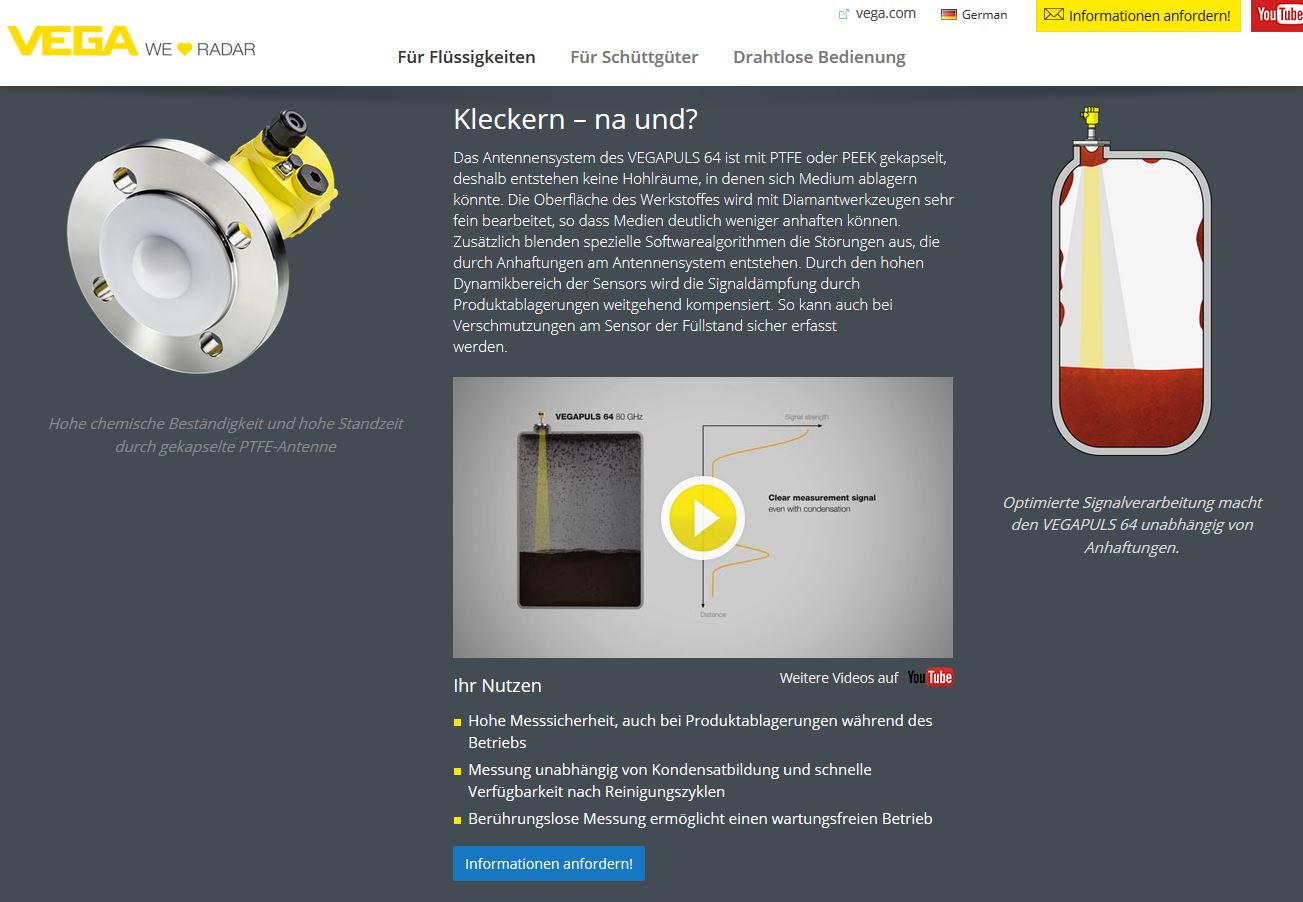Viewport: 1303px width, 902px height.
Task: Click the blue Informationen anfordern! button
Action: tap(549, 863)
